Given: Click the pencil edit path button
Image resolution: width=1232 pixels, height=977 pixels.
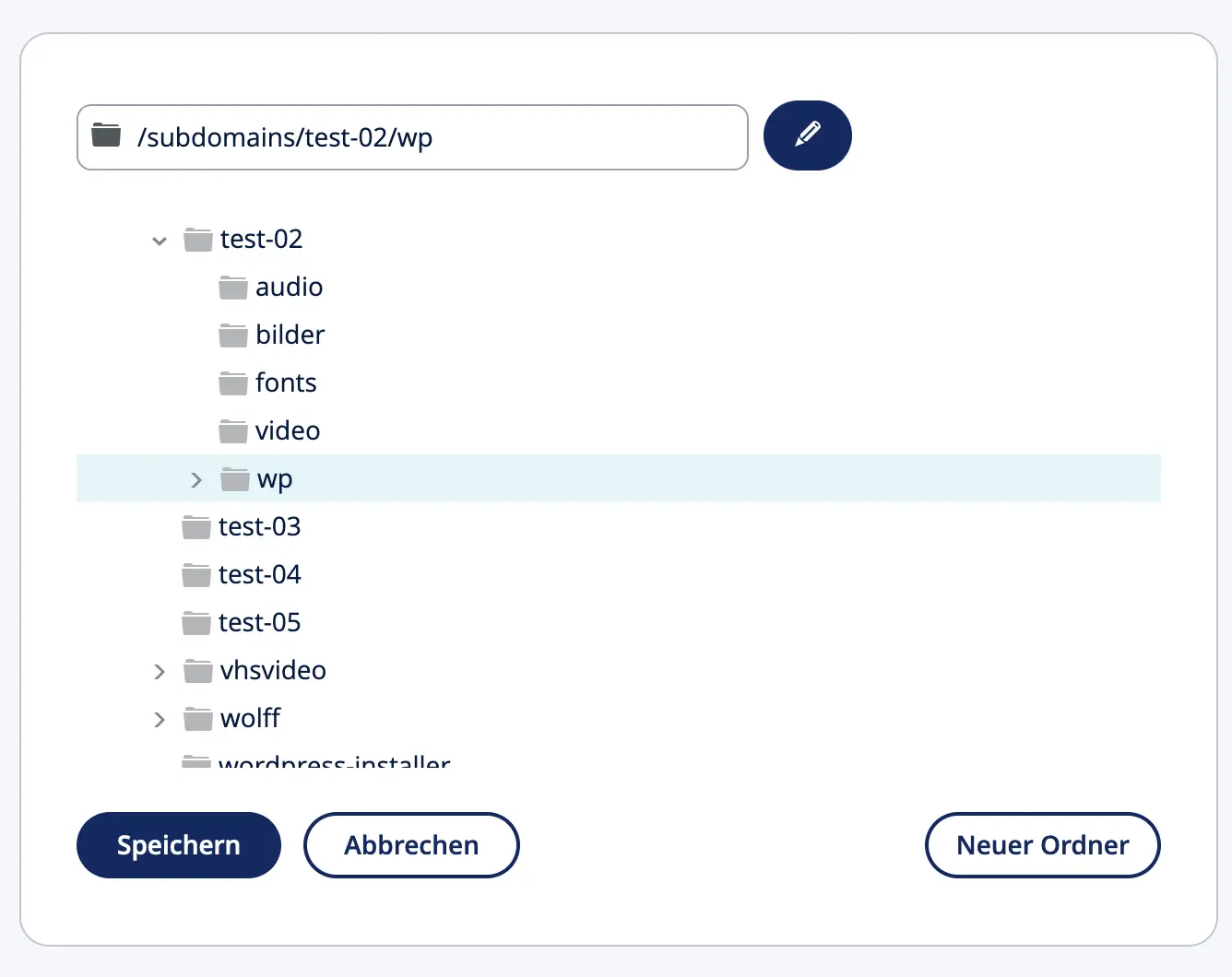Looking at the screenshot, I should tap(807, 135).
